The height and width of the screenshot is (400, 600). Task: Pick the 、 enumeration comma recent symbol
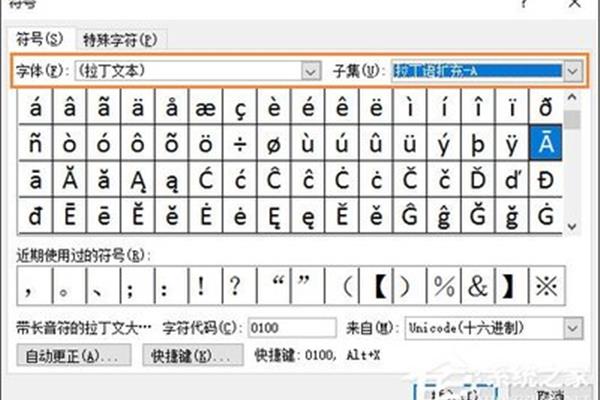coord(104,286)
